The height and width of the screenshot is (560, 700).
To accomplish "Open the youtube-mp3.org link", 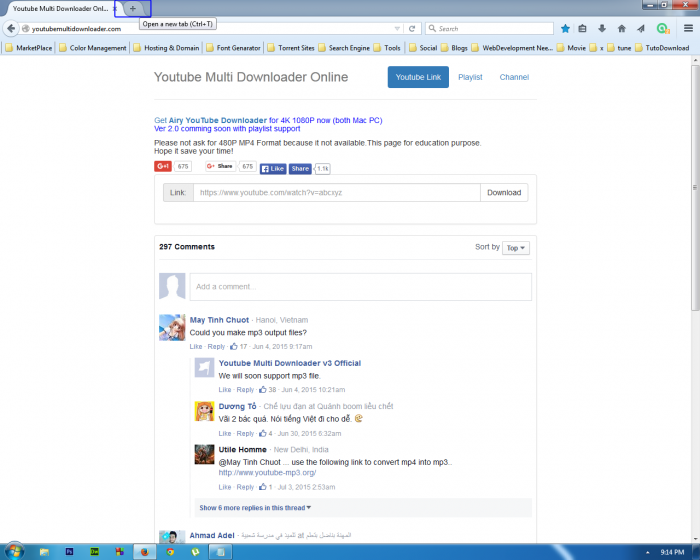I will pos(267,472).
